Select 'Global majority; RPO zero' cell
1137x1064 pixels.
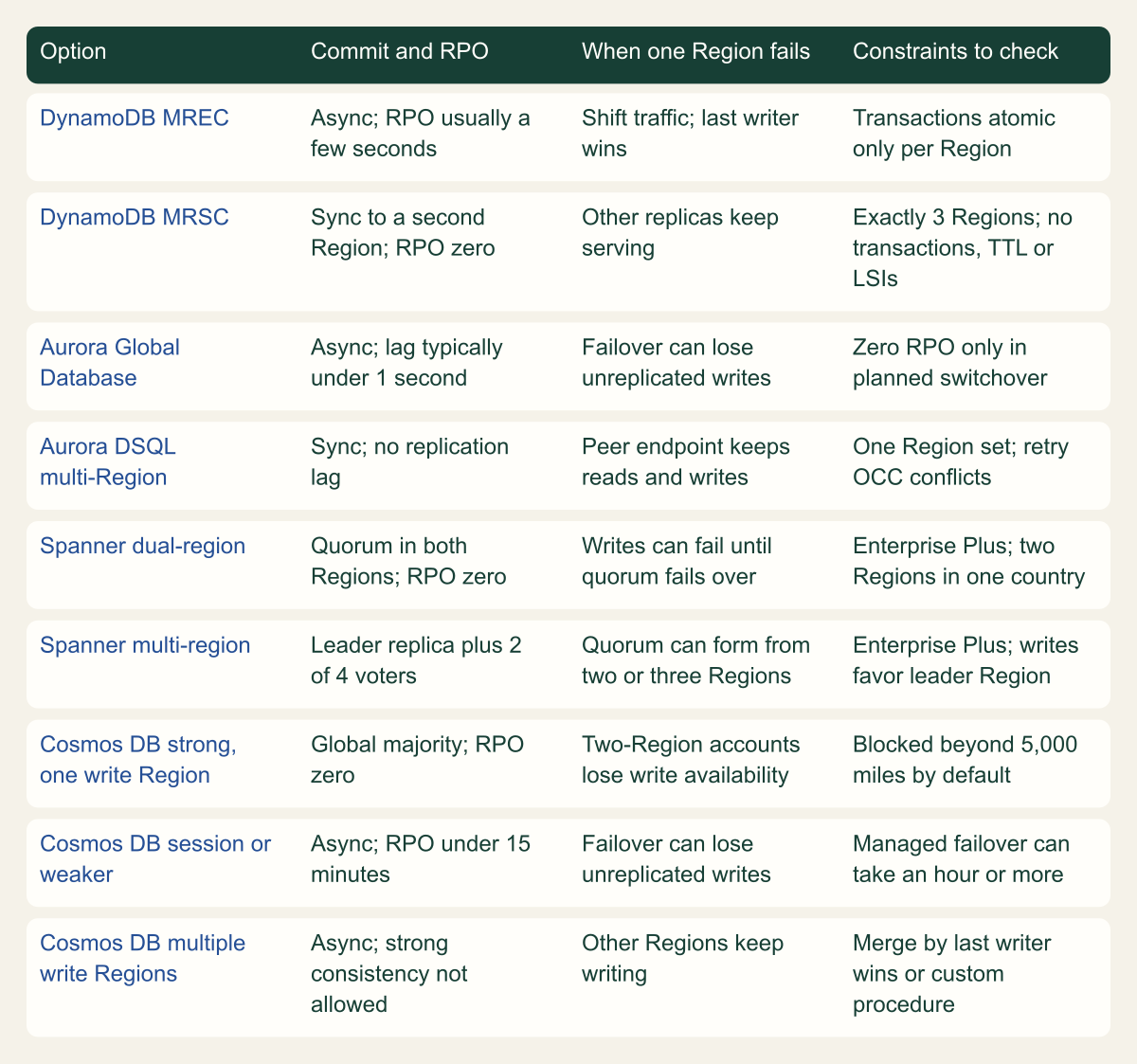pos(418,760)
